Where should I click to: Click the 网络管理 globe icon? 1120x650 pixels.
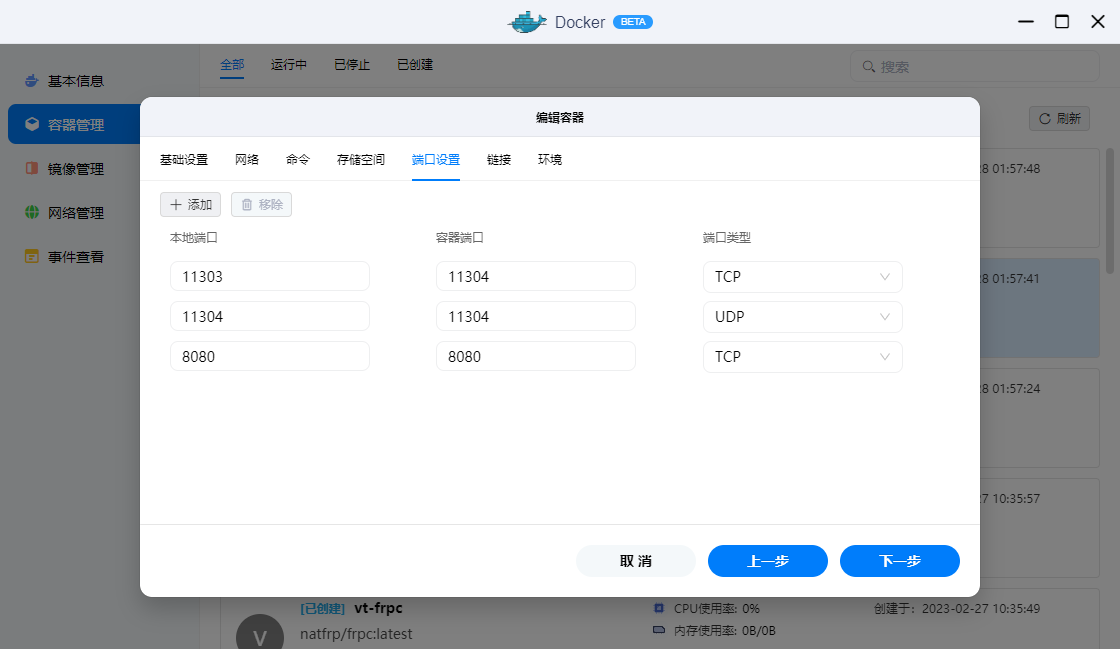(31, 212)
